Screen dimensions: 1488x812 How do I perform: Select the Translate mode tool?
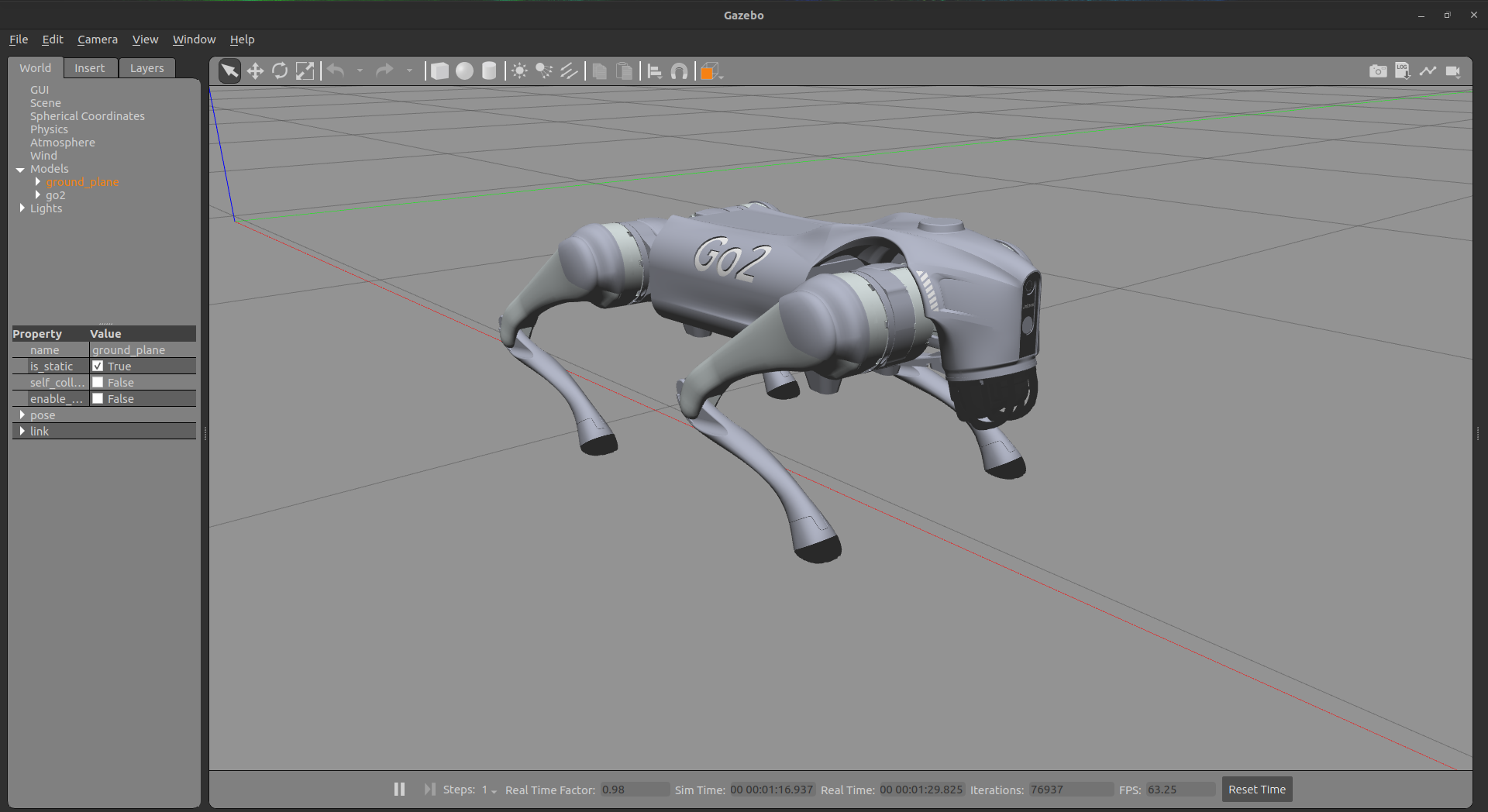255,71
